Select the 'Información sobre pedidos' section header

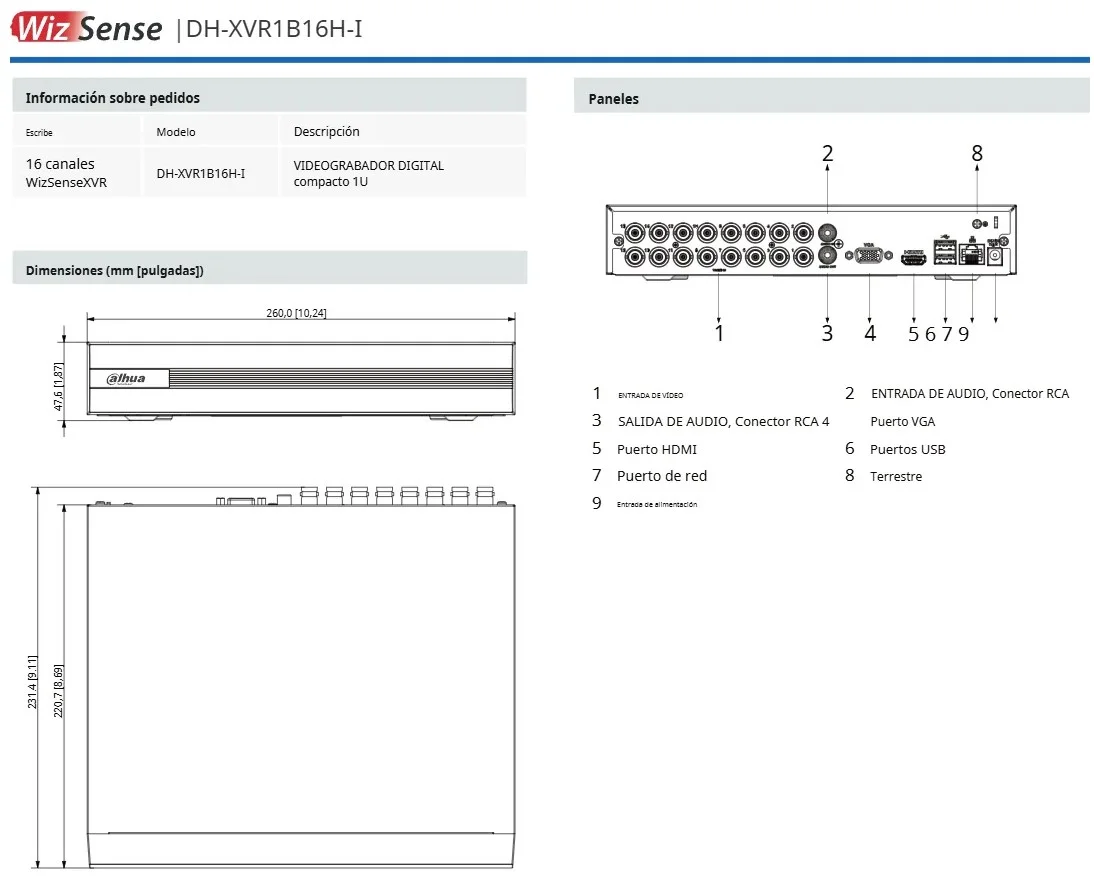point(112,98)
